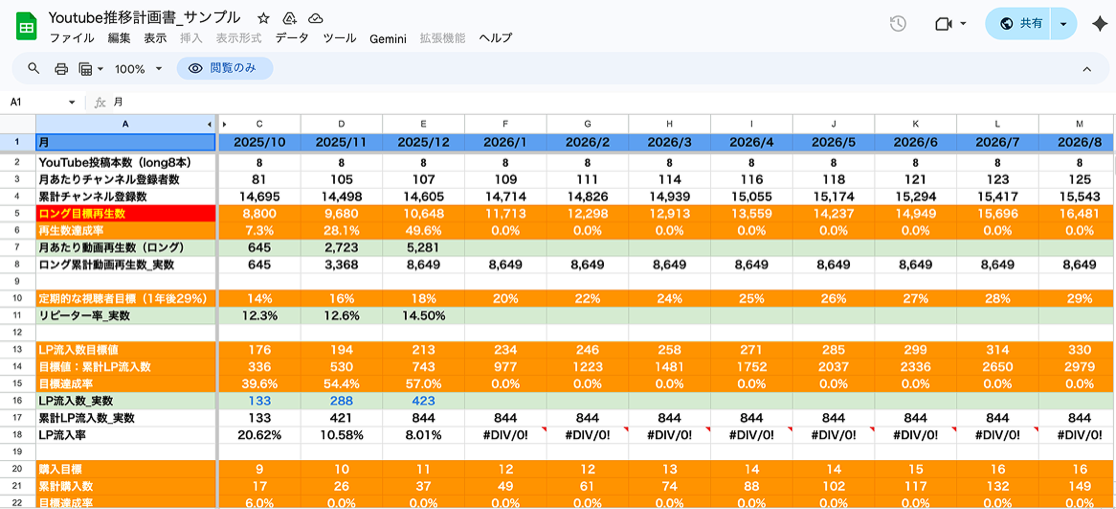
Task: Click the 閲覧のみ view-only button
Action: click(225, 68)
